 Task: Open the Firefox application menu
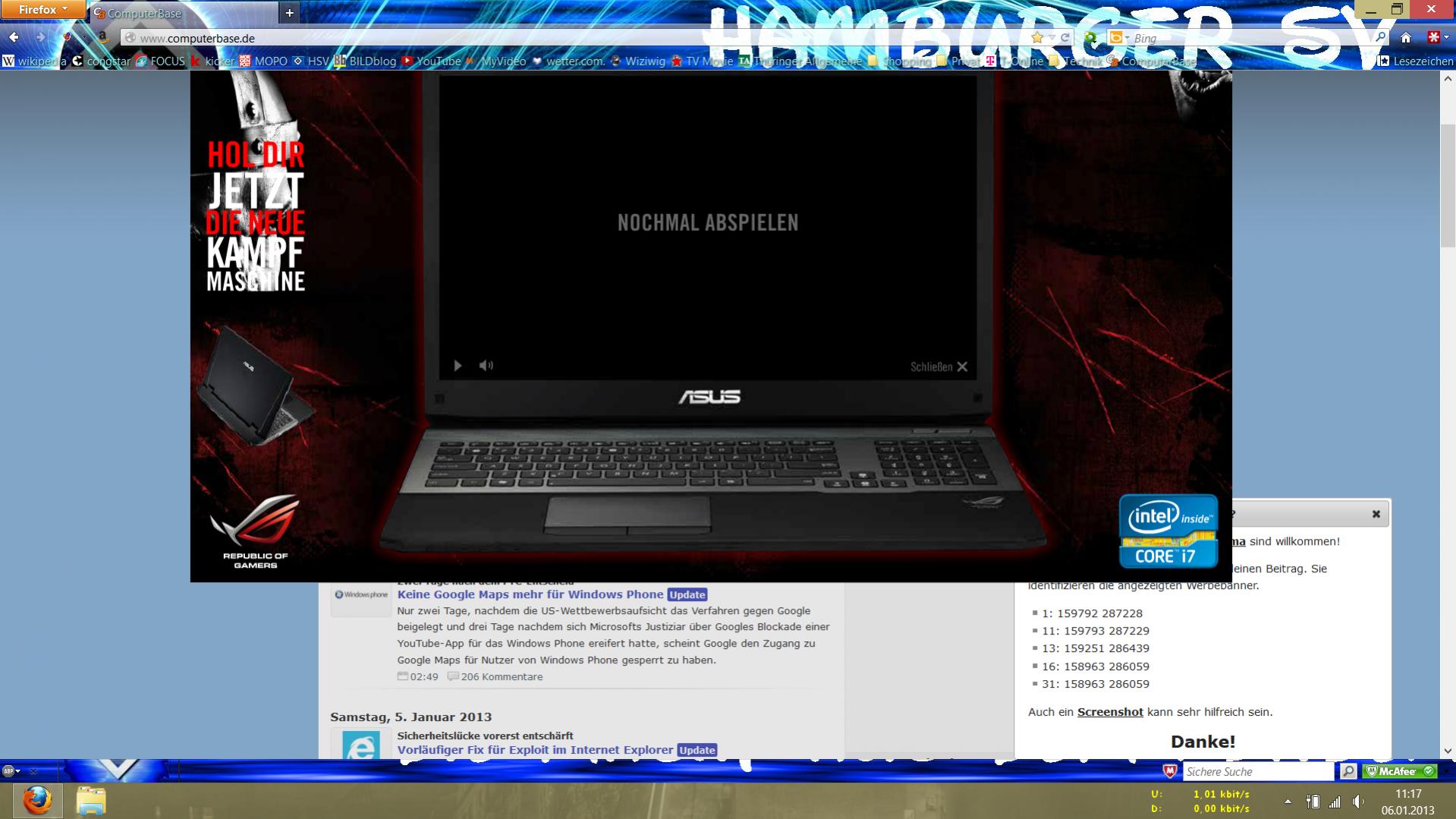pyautogui.click(x=42, y=9)
